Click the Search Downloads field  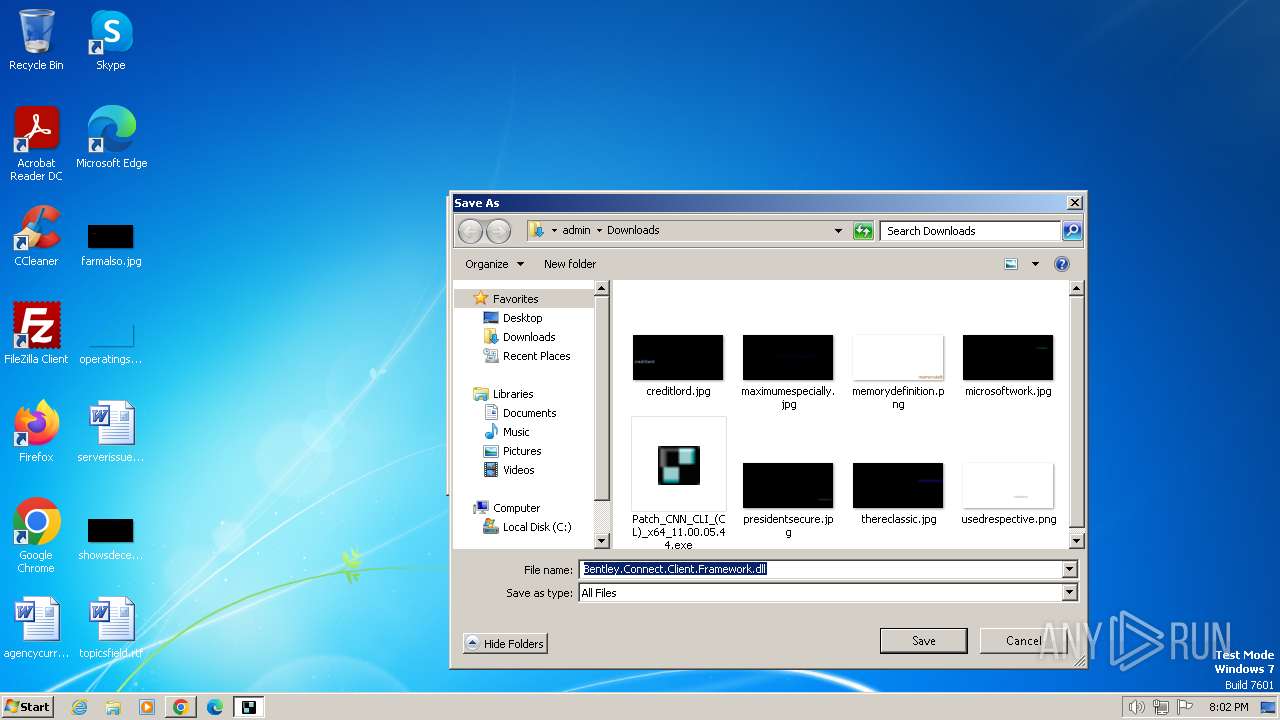pos(970,231)
